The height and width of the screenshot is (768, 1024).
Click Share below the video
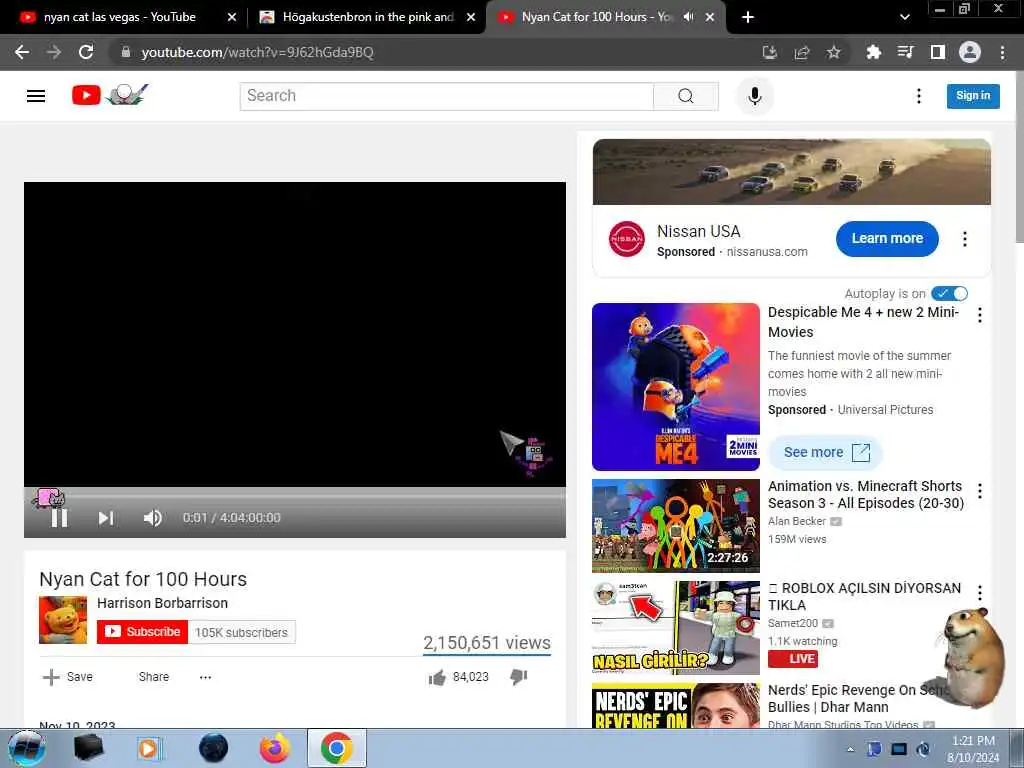(153, 677)
